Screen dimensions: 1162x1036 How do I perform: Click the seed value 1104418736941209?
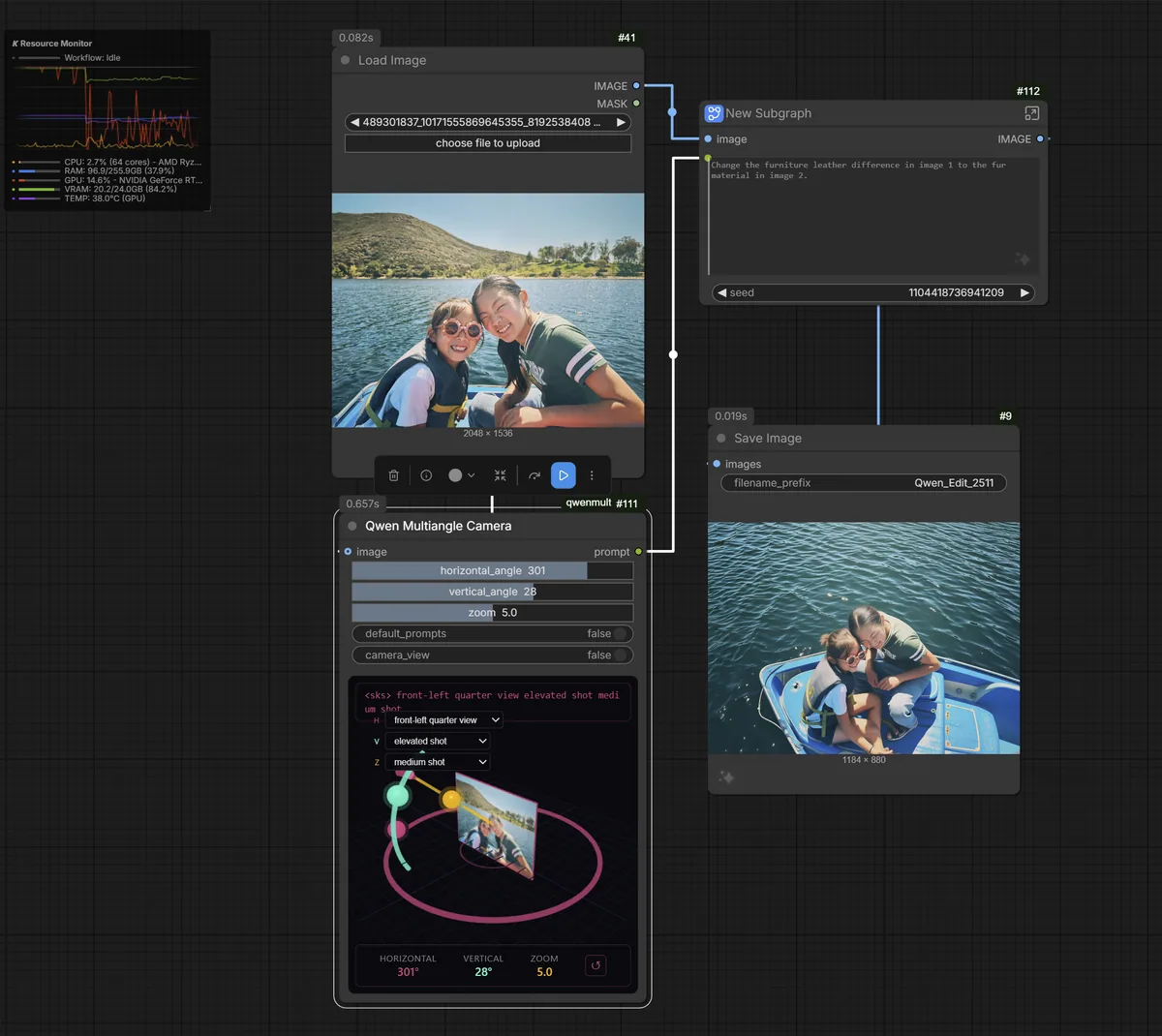click(956, 292)
